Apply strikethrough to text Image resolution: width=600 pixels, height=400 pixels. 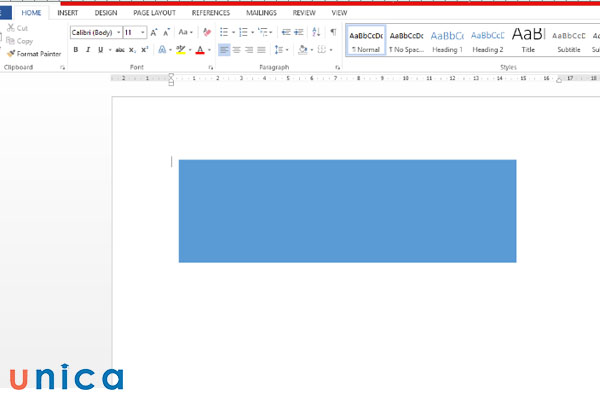120,49
